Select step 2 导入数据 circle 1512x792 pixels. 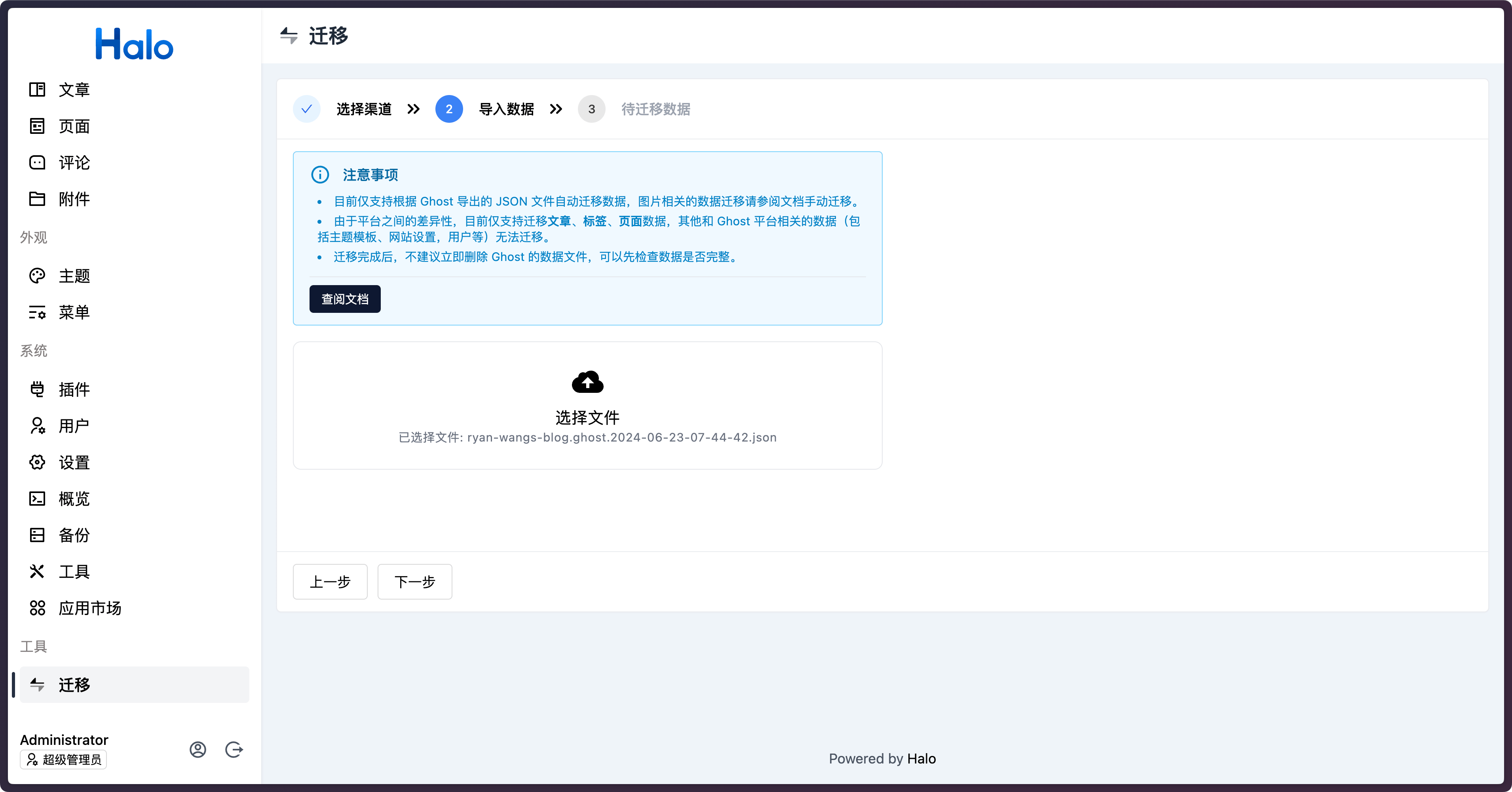[449, 109]
